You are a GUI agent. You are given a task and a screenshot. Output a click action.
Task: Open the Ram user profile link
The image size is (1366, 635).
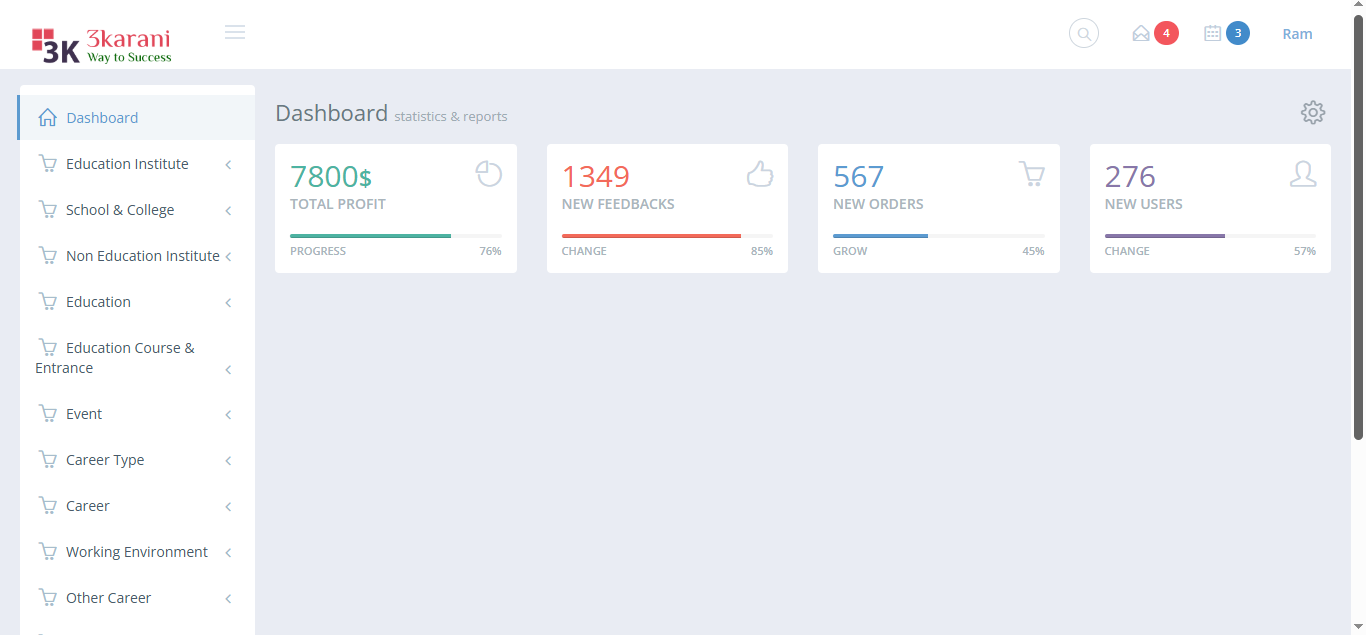[x=1297, y=34]
